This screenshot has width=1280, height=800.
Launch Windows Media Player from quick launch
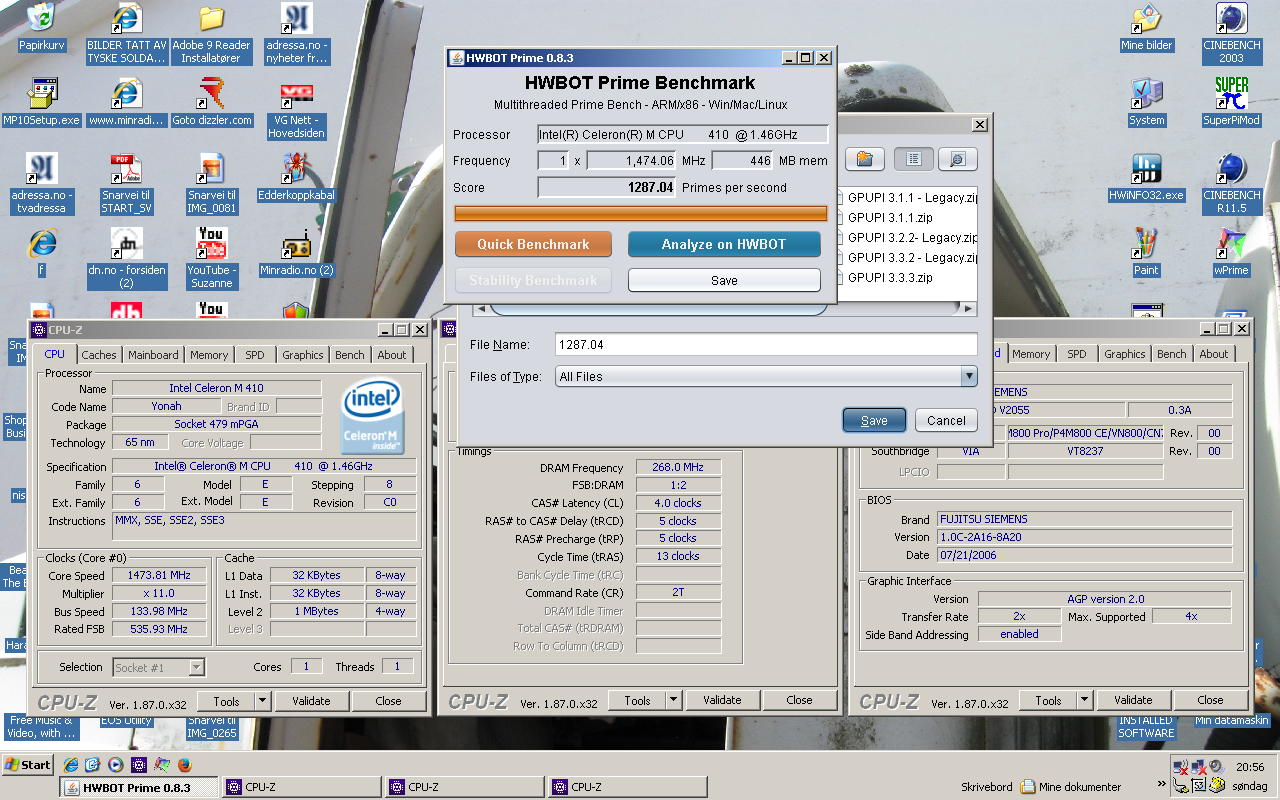(x=115, y=765)
